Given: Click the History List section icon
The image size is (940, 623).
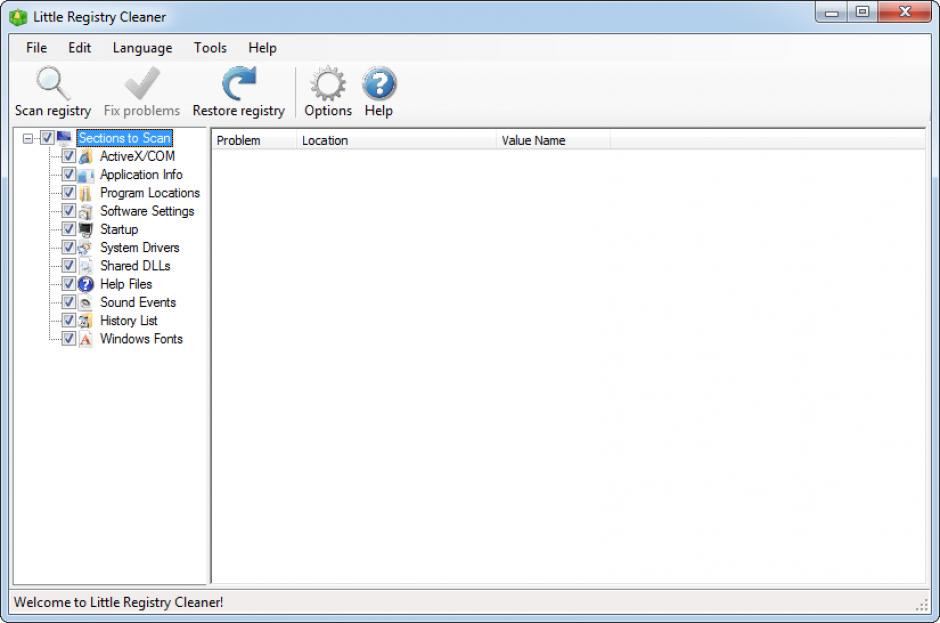Looking at the screenshot, I should (x=86, y=321).
